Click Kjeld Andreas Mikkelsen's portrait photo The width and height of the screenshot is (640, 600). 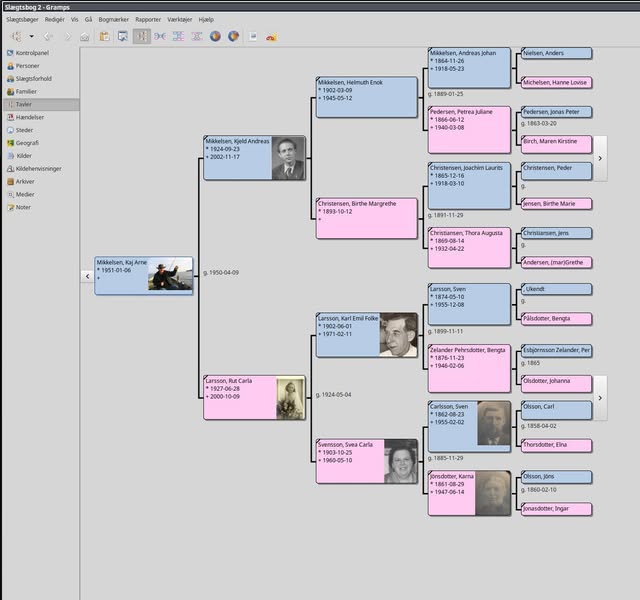click(x=288, y=158)
